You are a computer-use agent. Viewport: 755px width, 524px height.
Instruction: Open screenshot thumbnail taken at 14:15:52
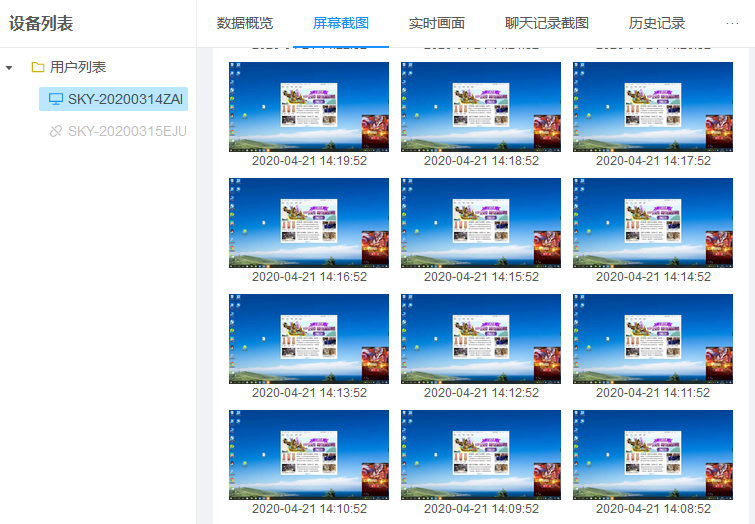481,223
